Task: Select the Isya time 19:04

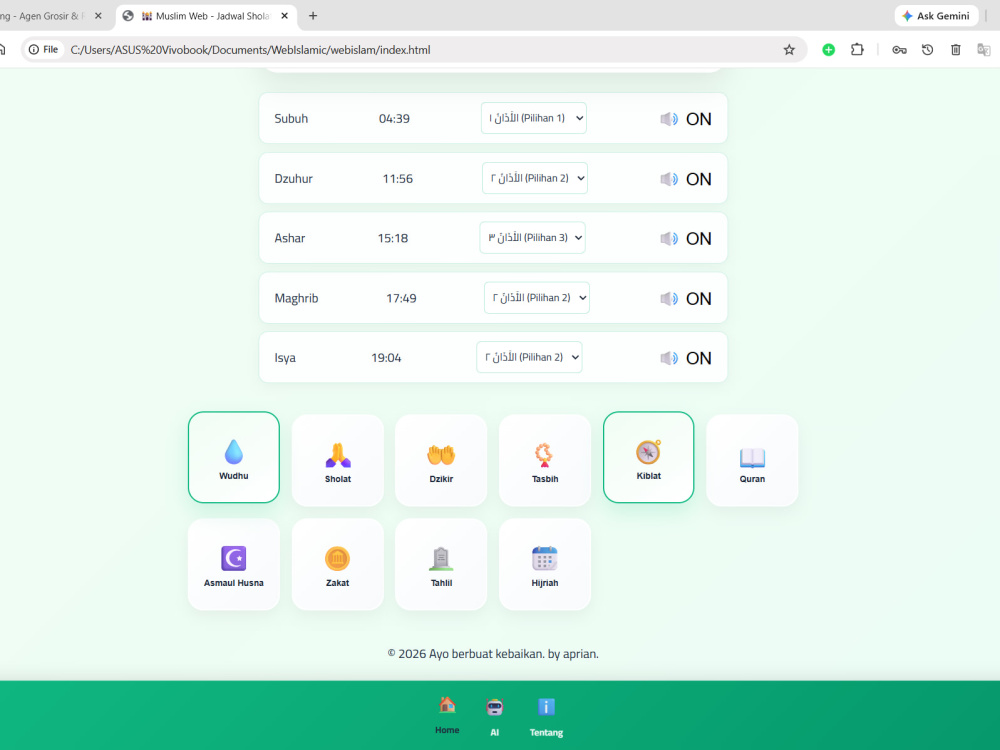Action: 386,358
